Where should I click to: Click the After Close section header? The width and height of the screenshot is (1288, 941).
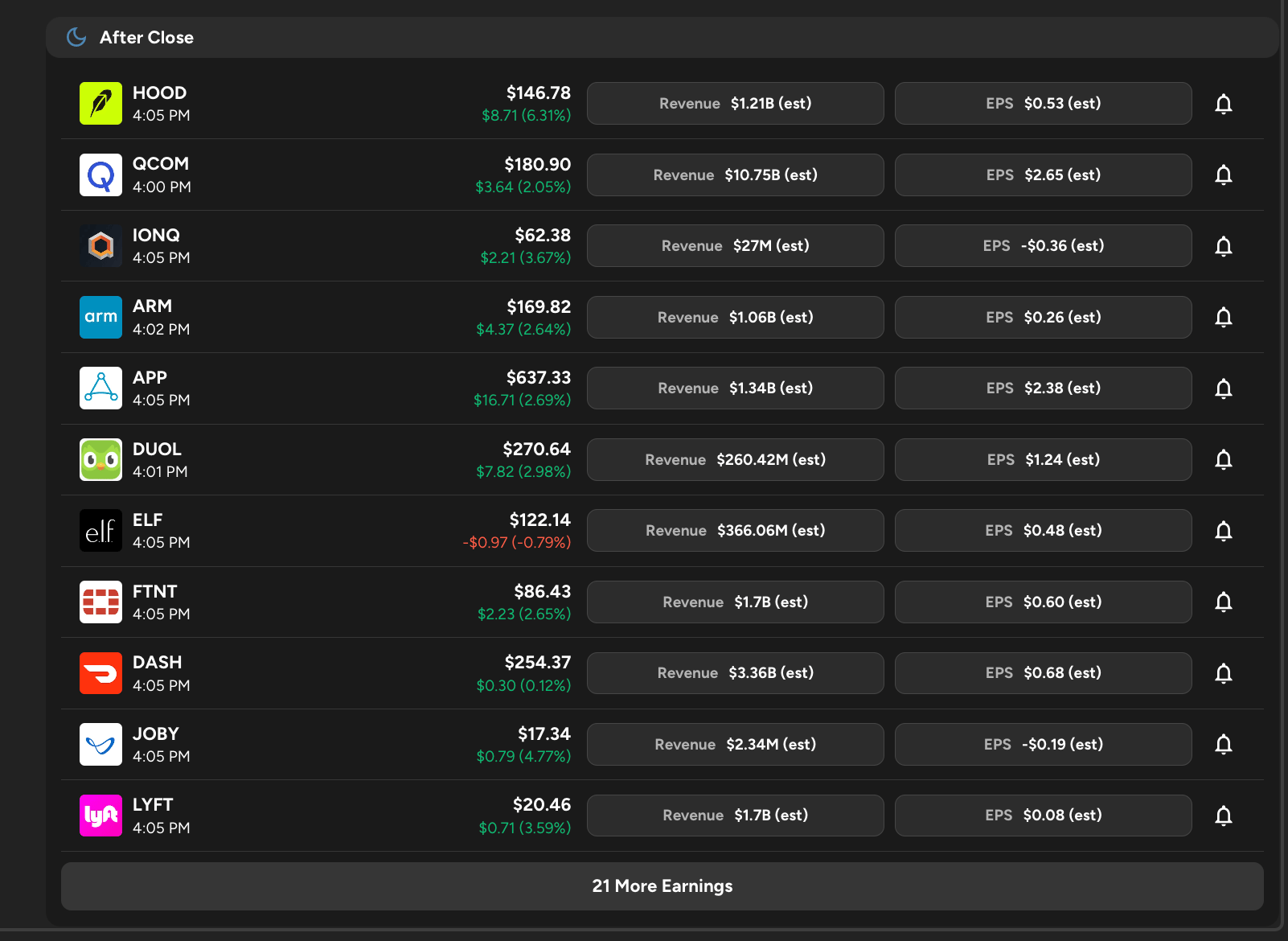[x=662, y=37]
